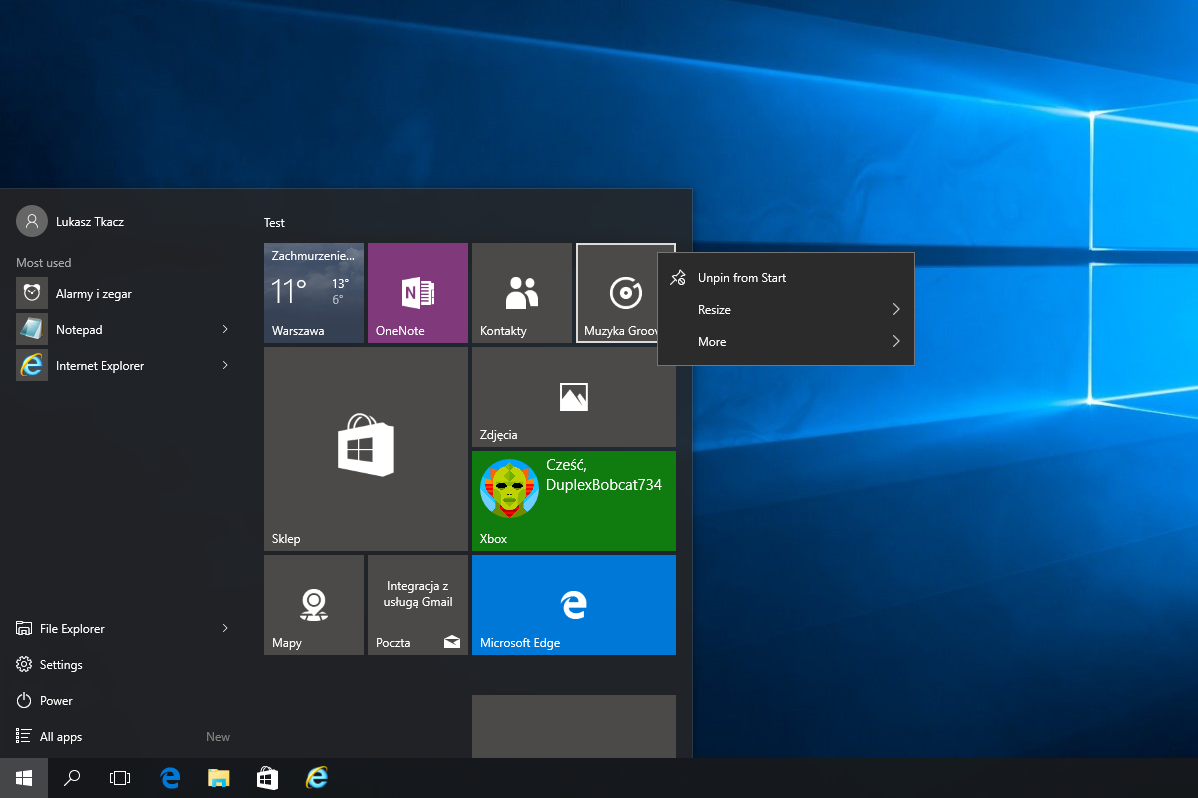Image resolution: width=1198 pixels, height=798 pixels.
Task: Expand the Resize submenu
Action: pos(785,310)
